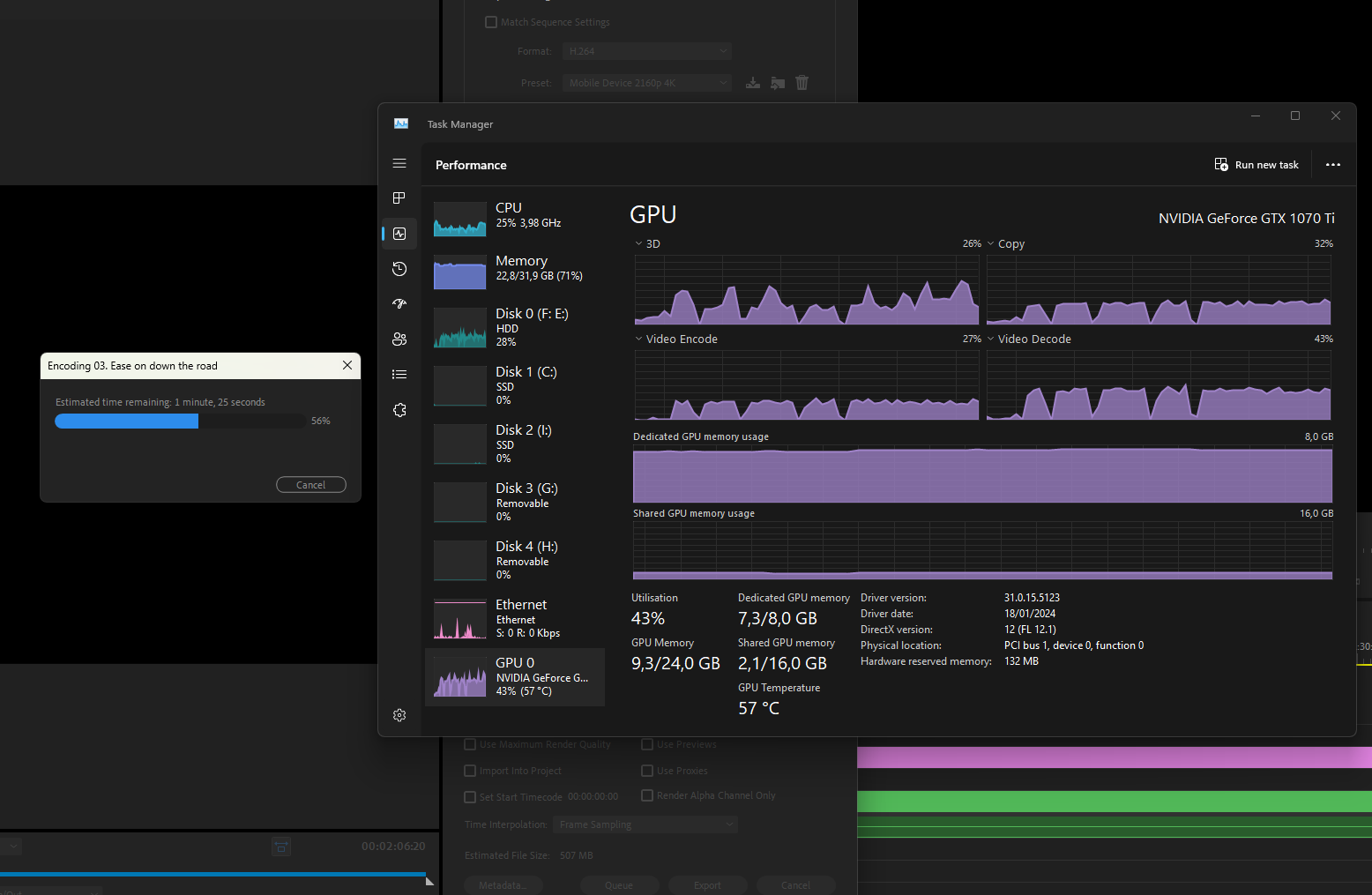The width and height of the screenshot is (1372, 895).
Task: Enable Use Maximum Render Quality checkbox
Action: pyautogui.click(x=470, y=744)
